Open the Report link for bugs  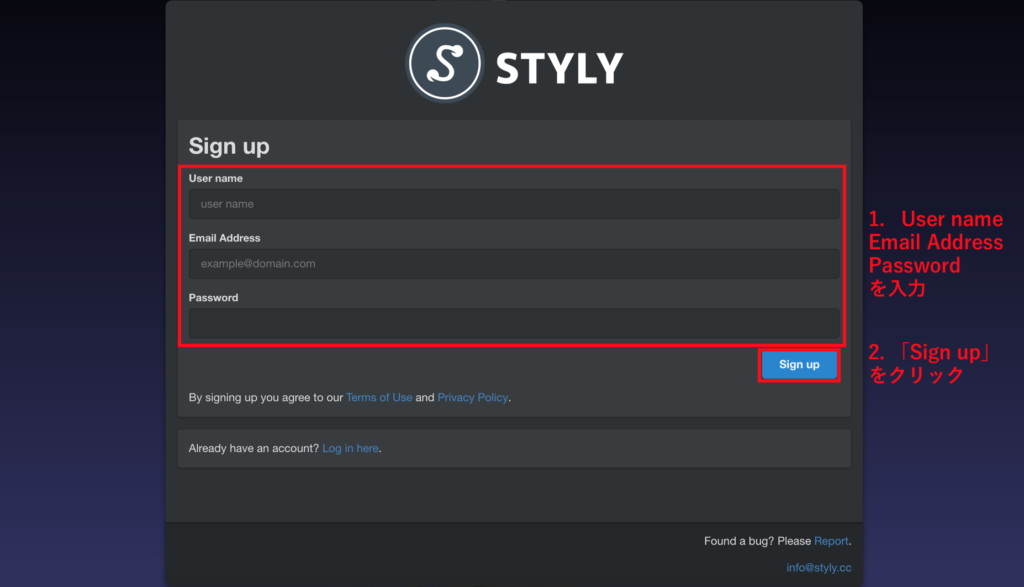(831, 541)
